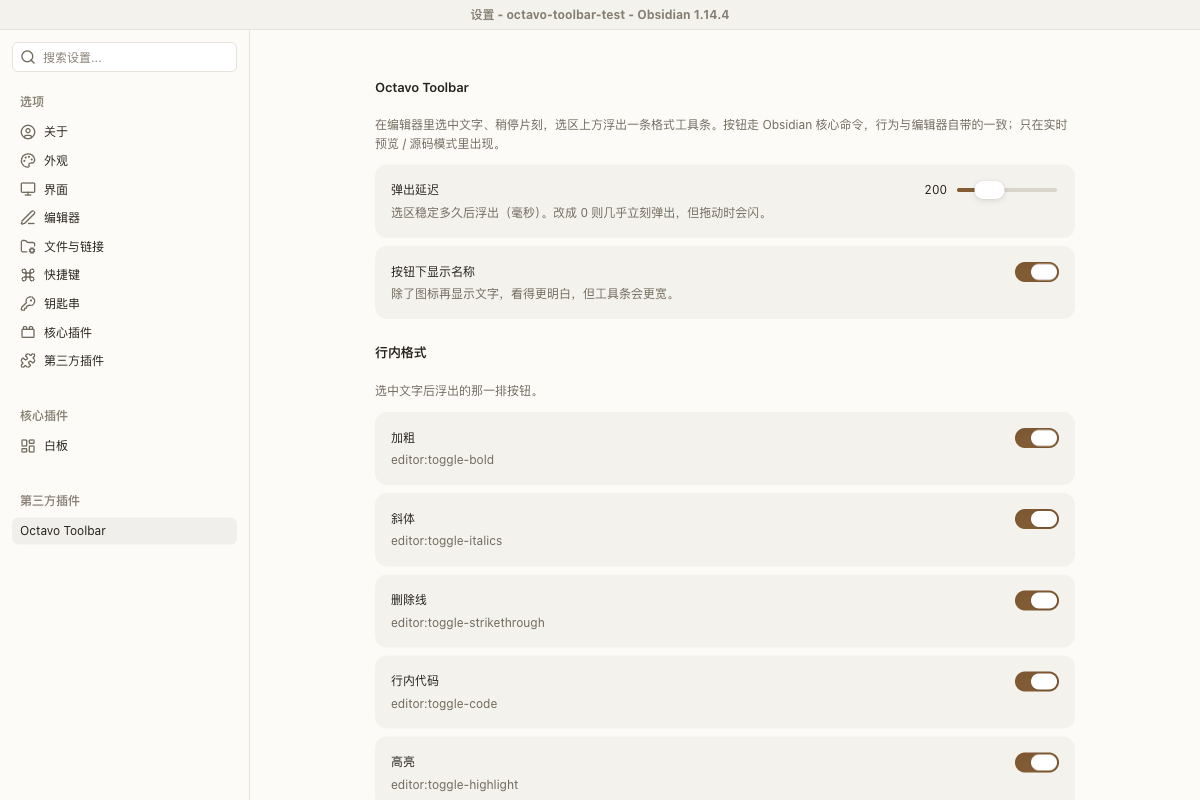Open the 关于 settings tab
The width and height of the screenshot is (1200, 800).
124,132
